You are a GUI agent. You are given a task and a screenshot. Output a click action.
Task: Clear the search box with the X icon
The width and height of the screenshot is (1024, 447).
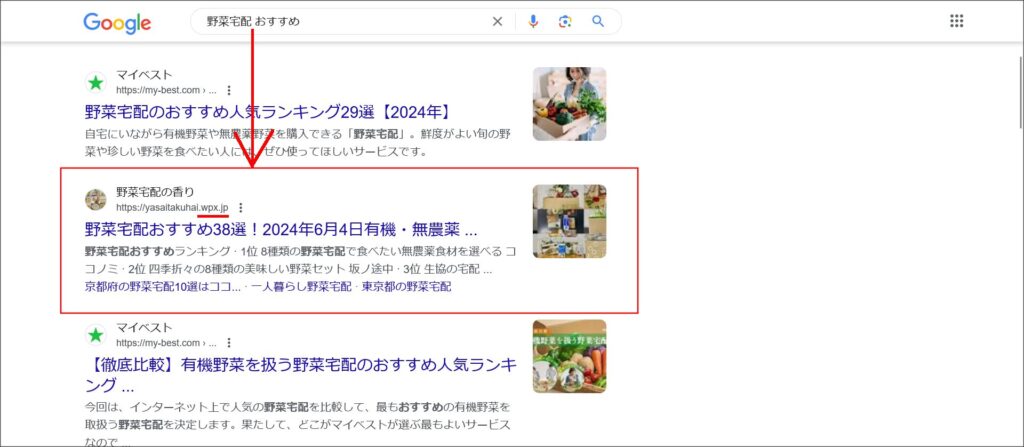click(x=497, y=22)
